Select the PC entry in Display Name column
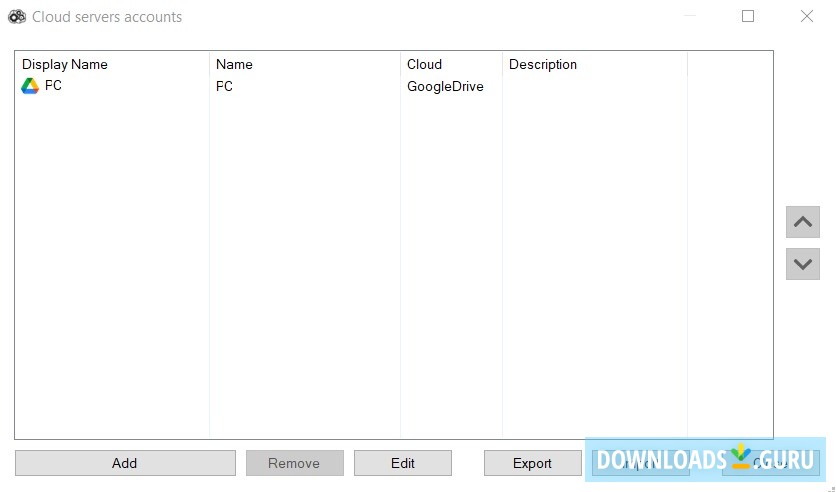Viewport: 836px width, 492px height. 53,85
